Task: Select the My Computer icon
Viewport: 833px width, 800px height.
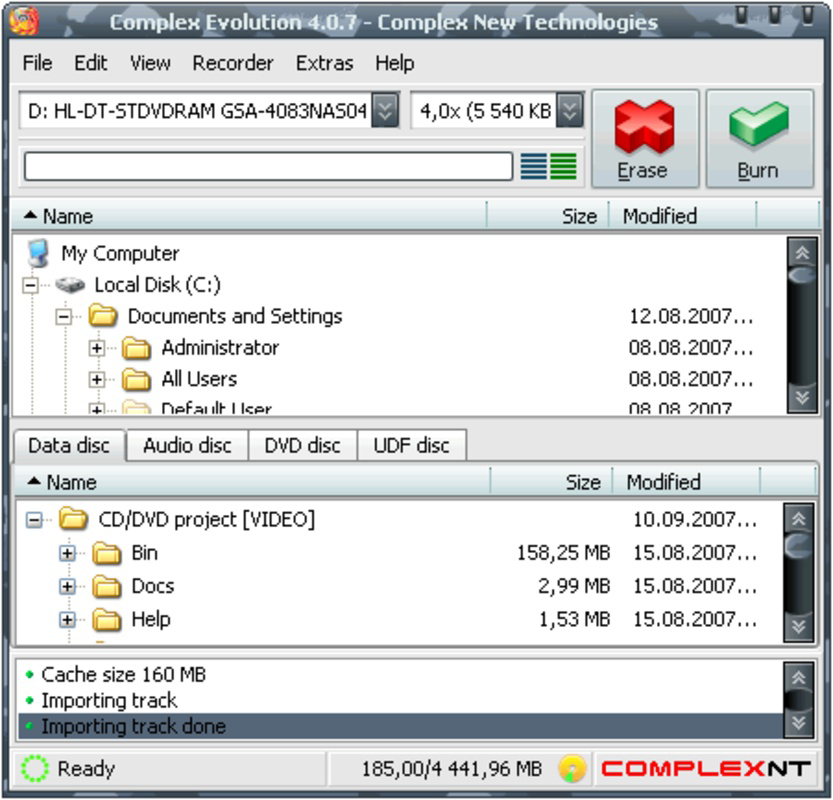Action: 39,253
